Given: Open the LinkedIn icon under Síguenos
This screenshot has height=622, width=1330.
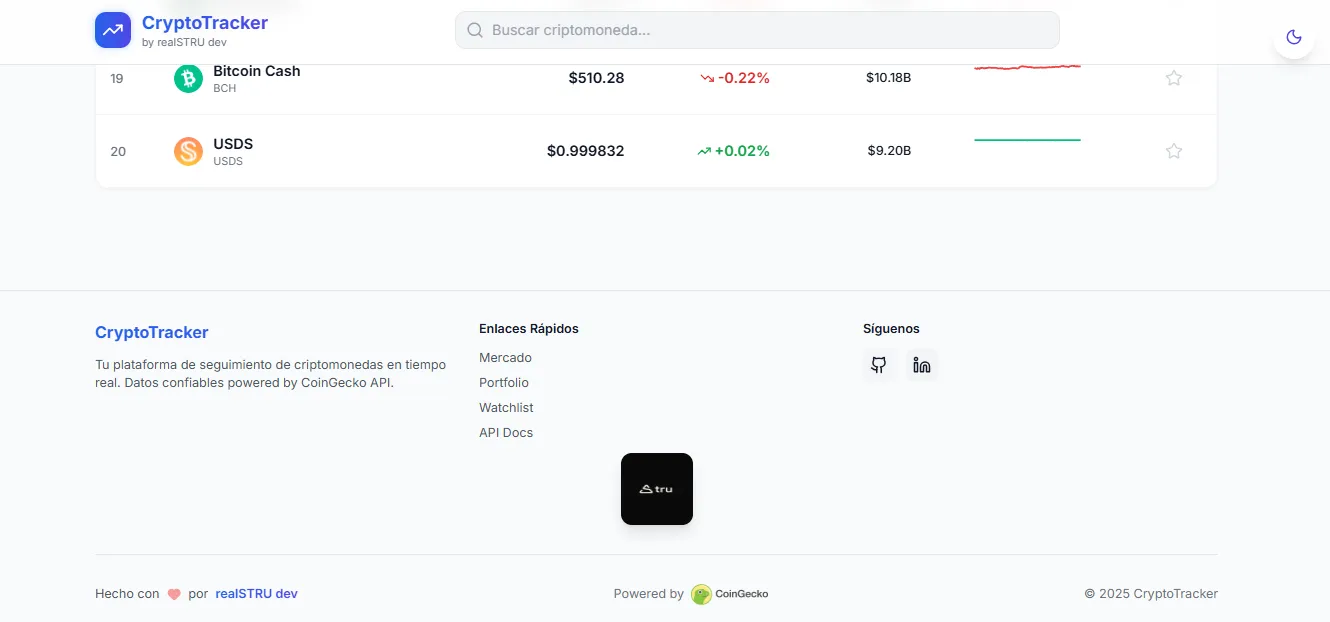Looking at the screenshot, I should (x=921, y=365).
